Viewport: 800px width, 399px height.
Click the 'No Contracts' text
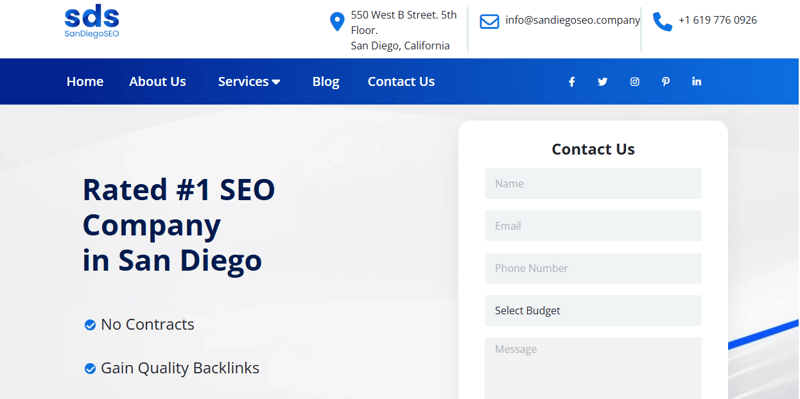147,325
